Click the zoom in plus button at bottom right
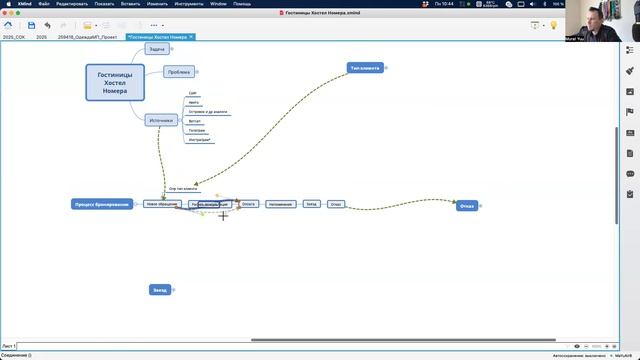The width and height of the screenshot is (640, 360). click(607, 346)
